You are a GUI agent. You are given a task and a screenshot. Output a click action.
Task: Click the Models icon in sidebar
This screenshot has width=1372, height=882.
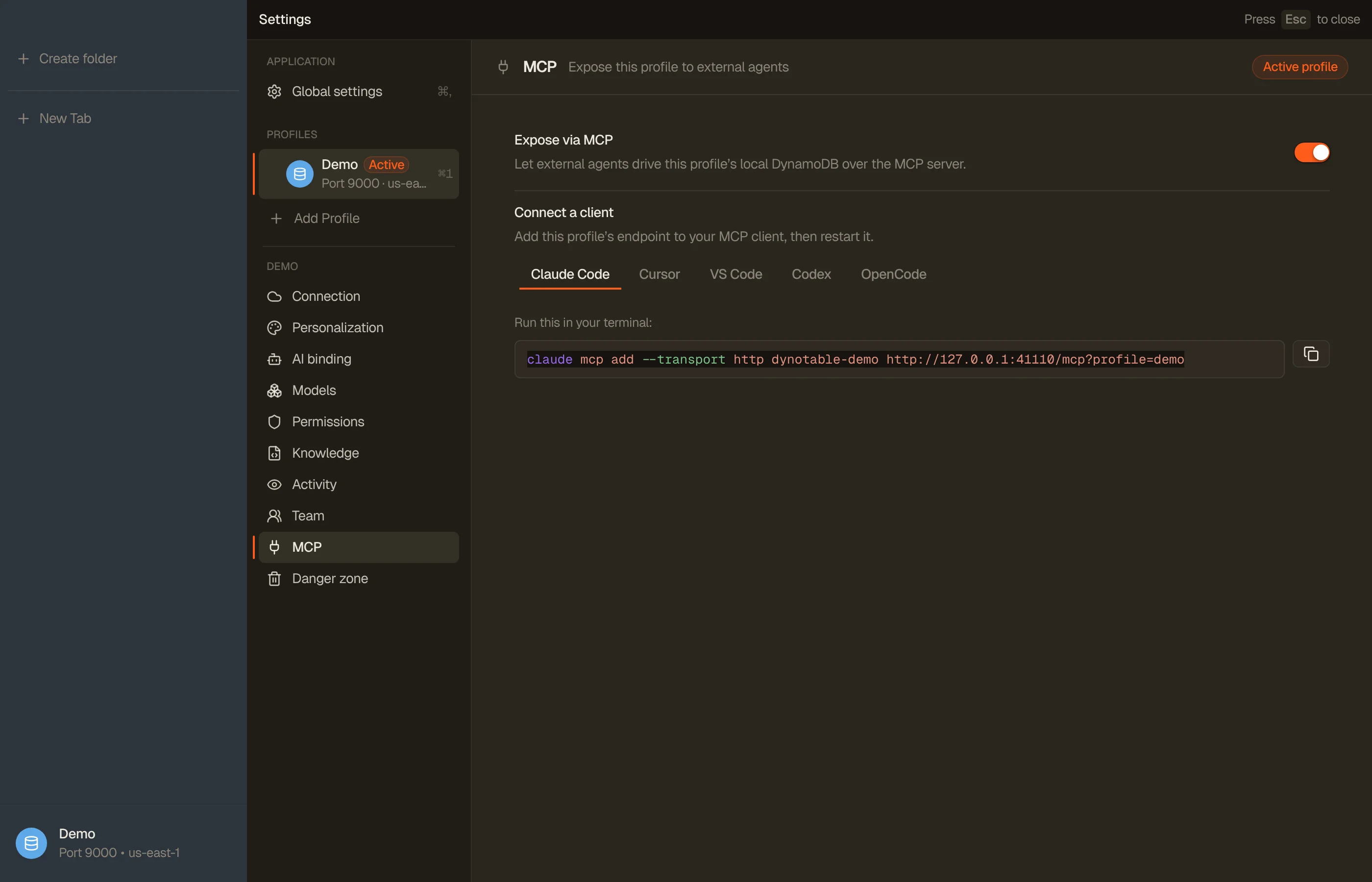pos(274,391)
